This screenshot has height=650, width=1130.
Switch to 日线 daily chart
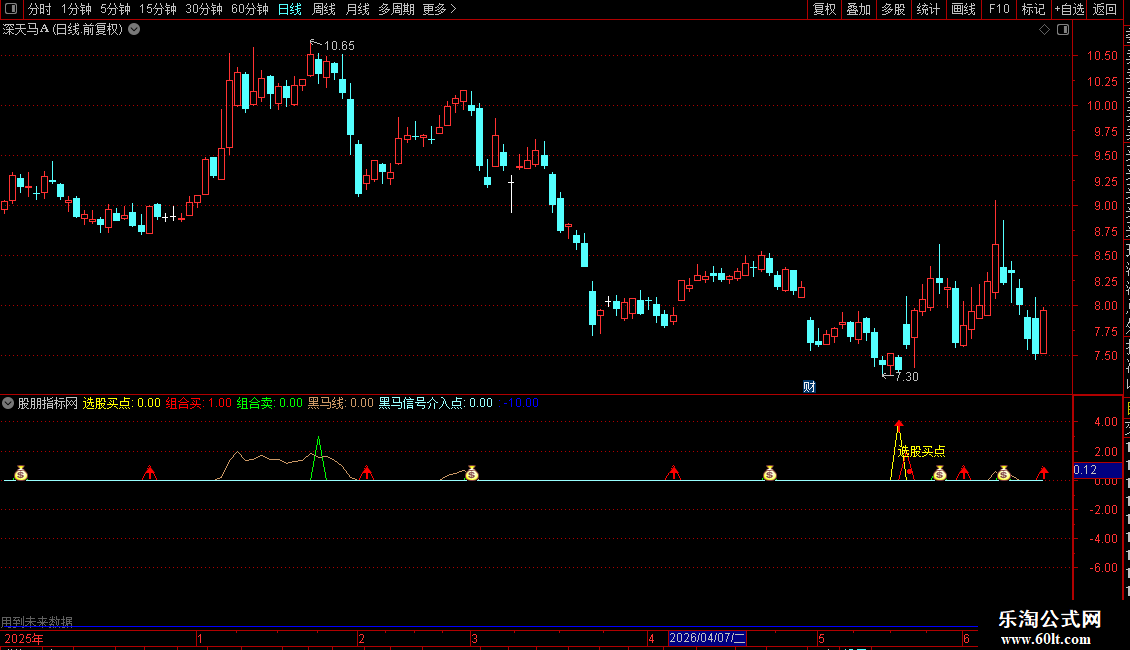click(290, 9)
